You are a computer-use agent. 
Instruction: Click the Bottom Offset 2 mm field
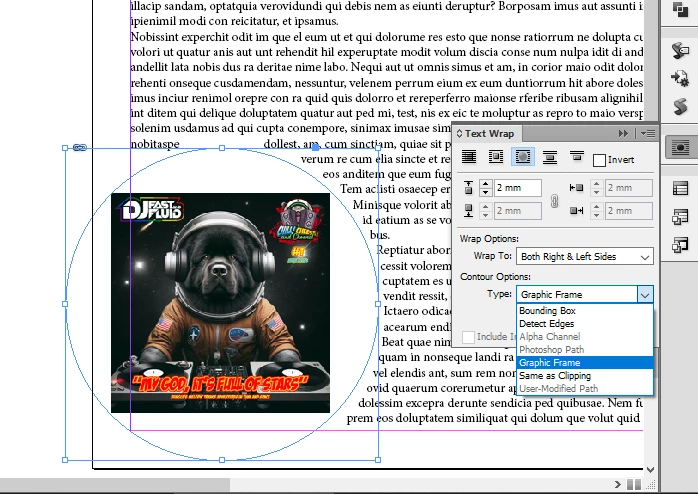coord(517,211)
